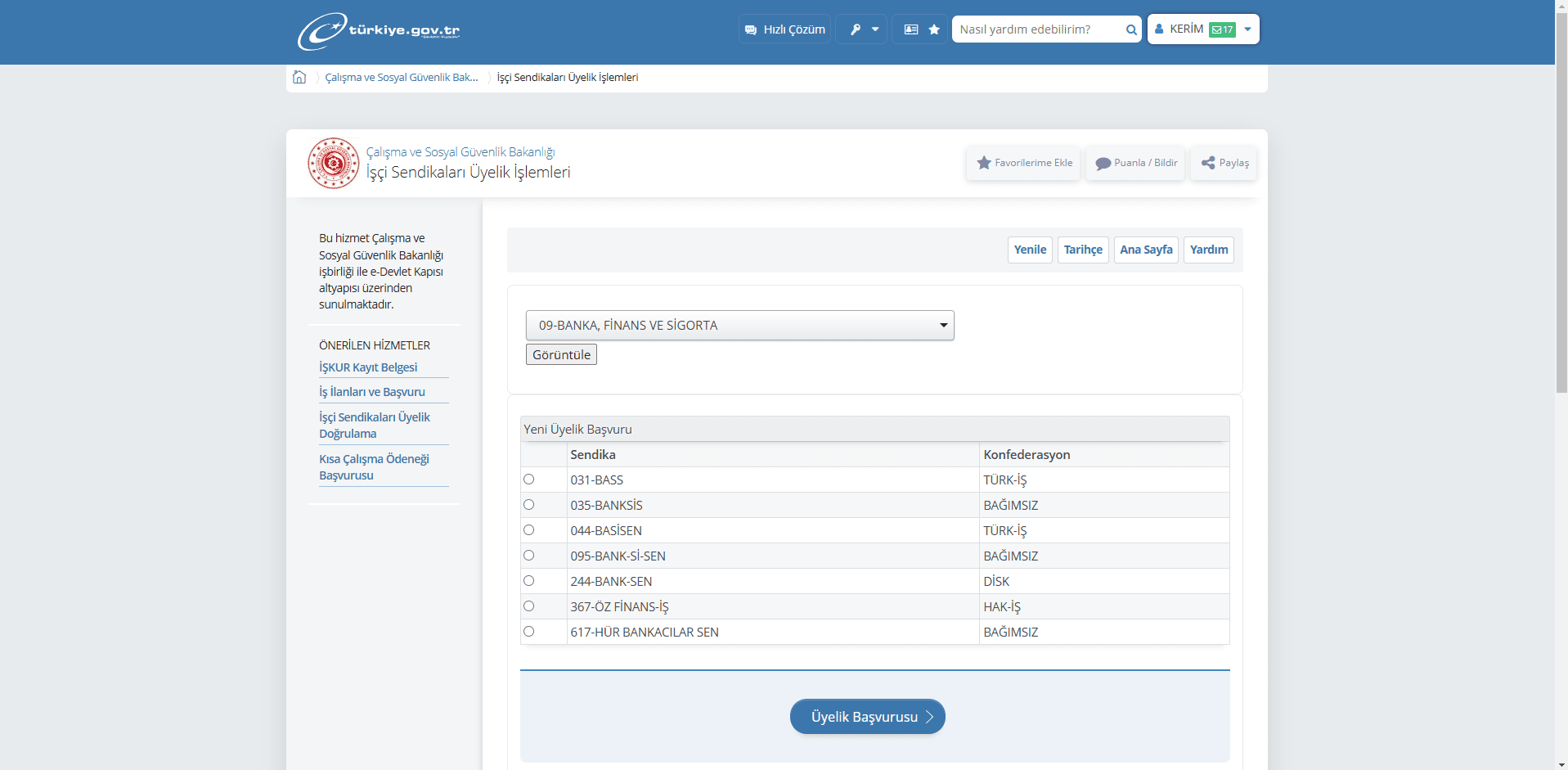
Task: Open favorites star icon in header
Action: (934, 29)
